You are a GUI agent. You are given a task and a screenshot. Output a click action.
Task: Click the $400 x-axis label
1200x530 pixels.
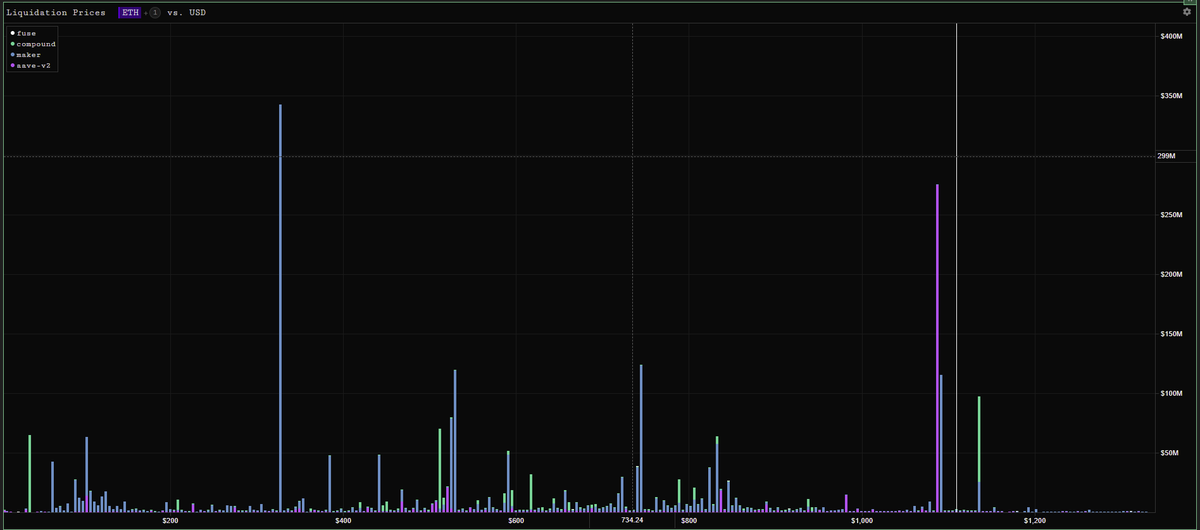point(343,521)
